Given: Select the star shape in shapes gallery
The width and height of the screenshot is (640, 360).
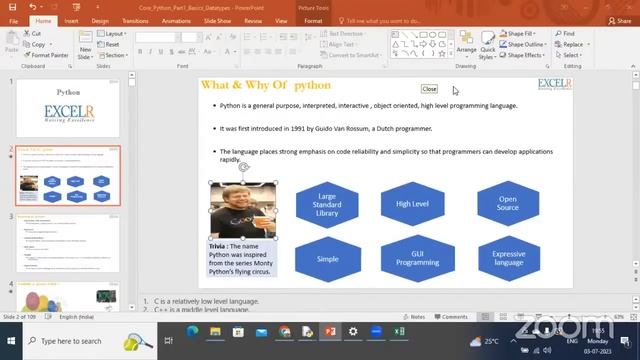Looking at the screenshot, I should (442, 53).
